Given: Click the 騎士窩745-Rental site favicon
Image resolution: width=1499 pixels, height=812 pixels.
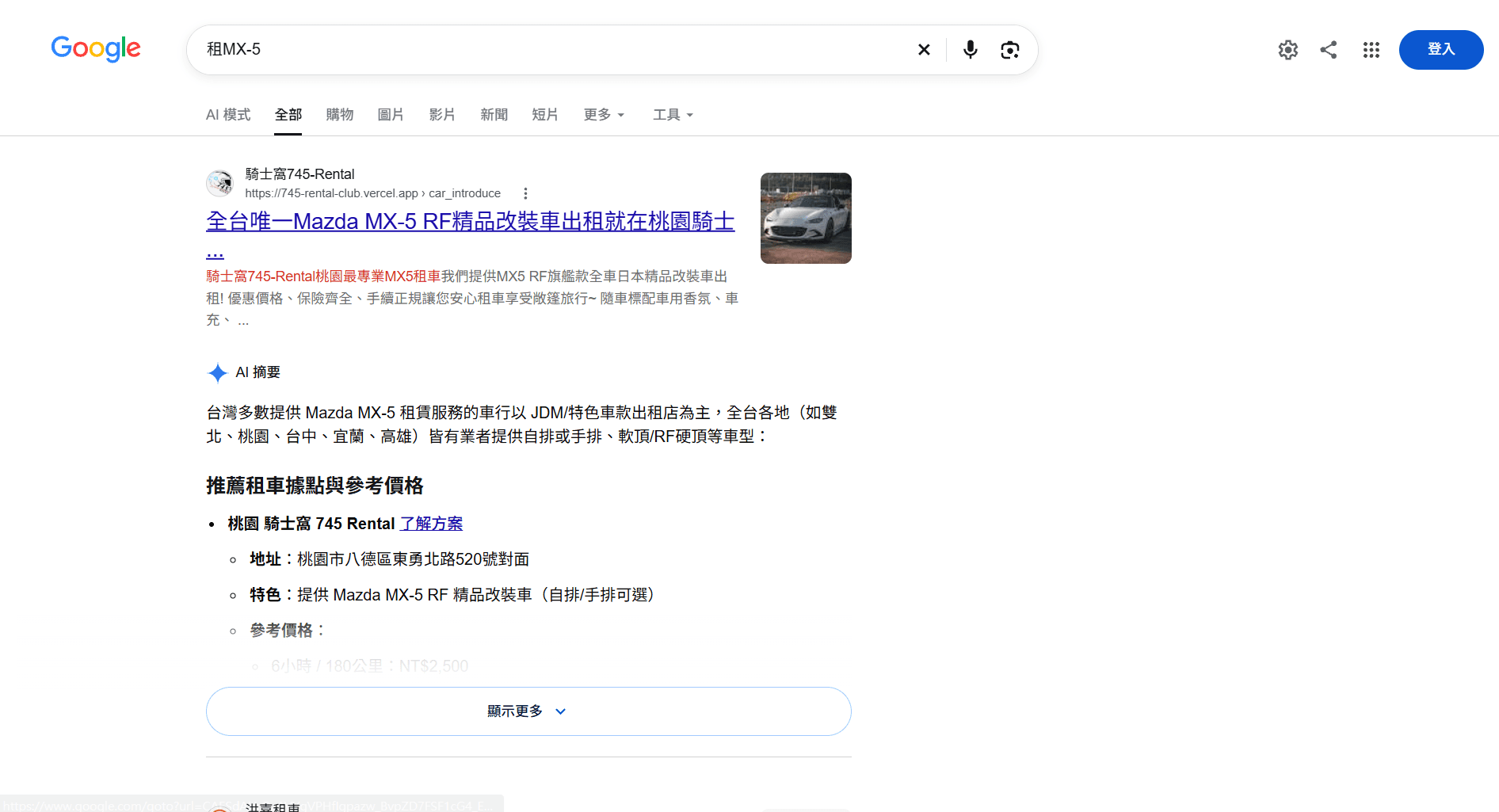Looking at the screenshot, I should [219, 183].
